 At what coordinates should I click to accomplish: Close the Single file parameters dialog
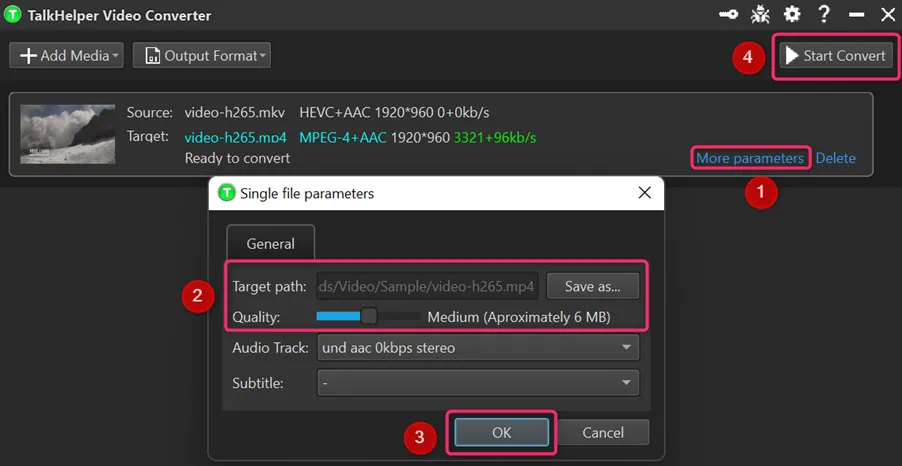pyautogui.click(x=645, y=193)
